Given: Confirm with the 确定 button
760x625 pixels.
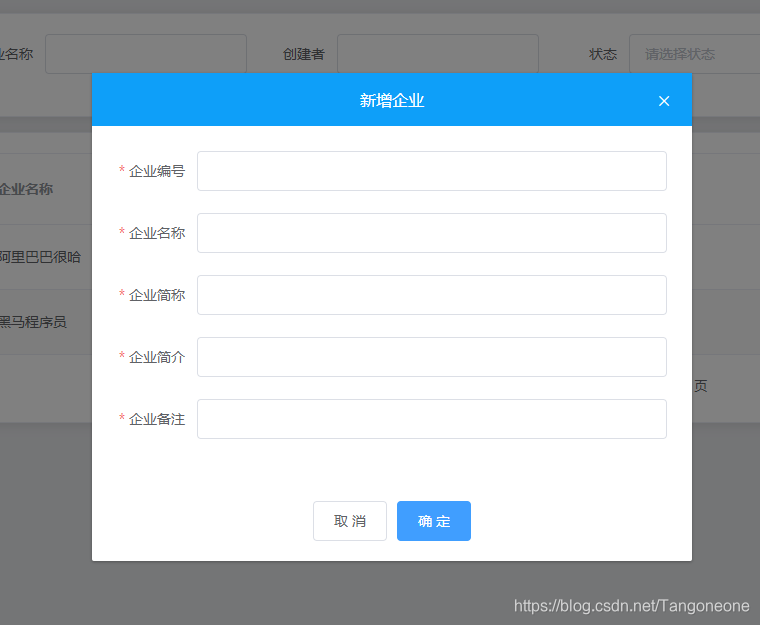Looking at the screenshot, I should [x=433, y=521].
